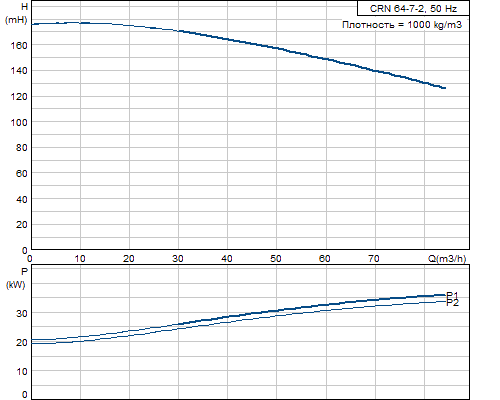Click the 60 tick on head axis
Screen dimensions: 500x400
pos(22,173)
